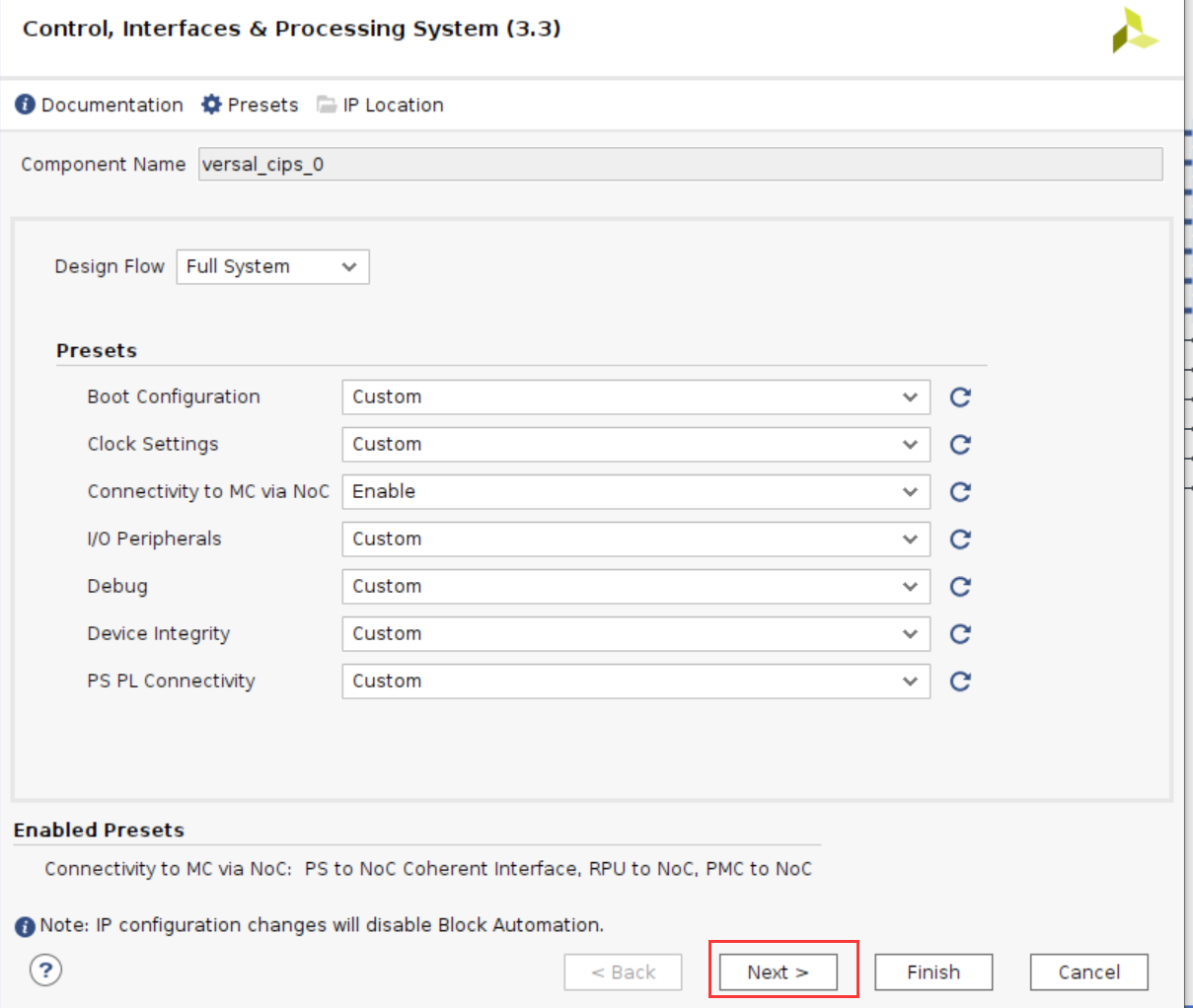Click the info icon beside the Note
Image resolution: width=1193 pixels, height=1008 pixels.
coord(26,927)
